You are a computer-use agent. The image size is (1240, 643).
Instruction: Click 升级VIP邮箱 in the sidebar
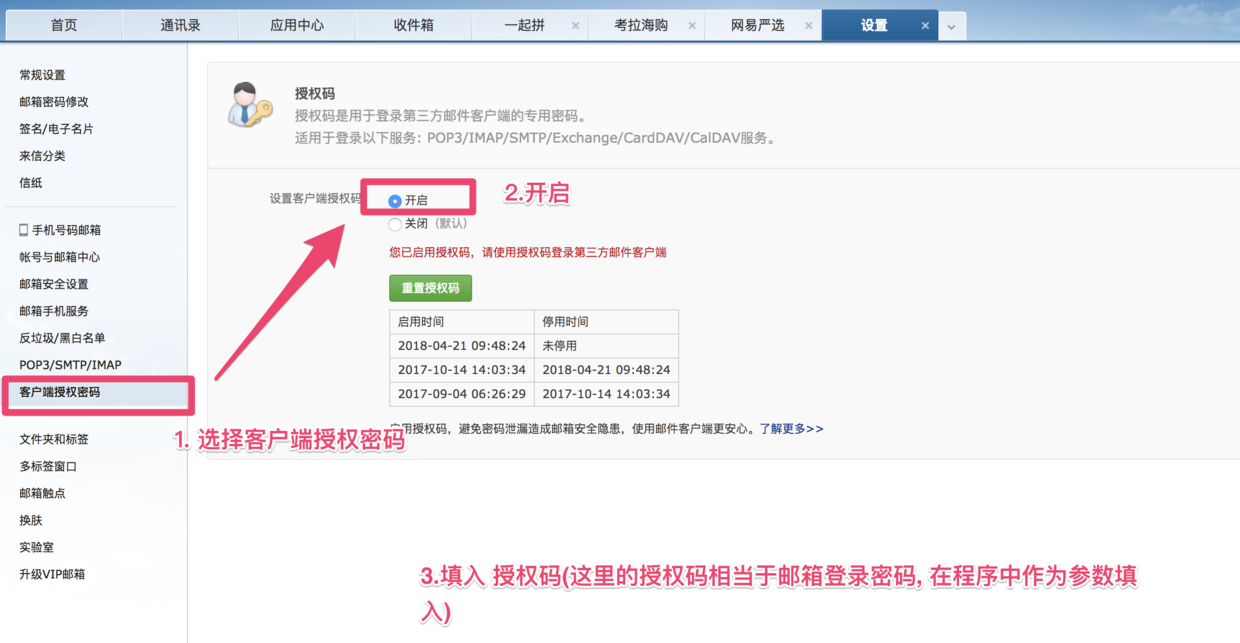pyautogui.click(x=54, y=574)
